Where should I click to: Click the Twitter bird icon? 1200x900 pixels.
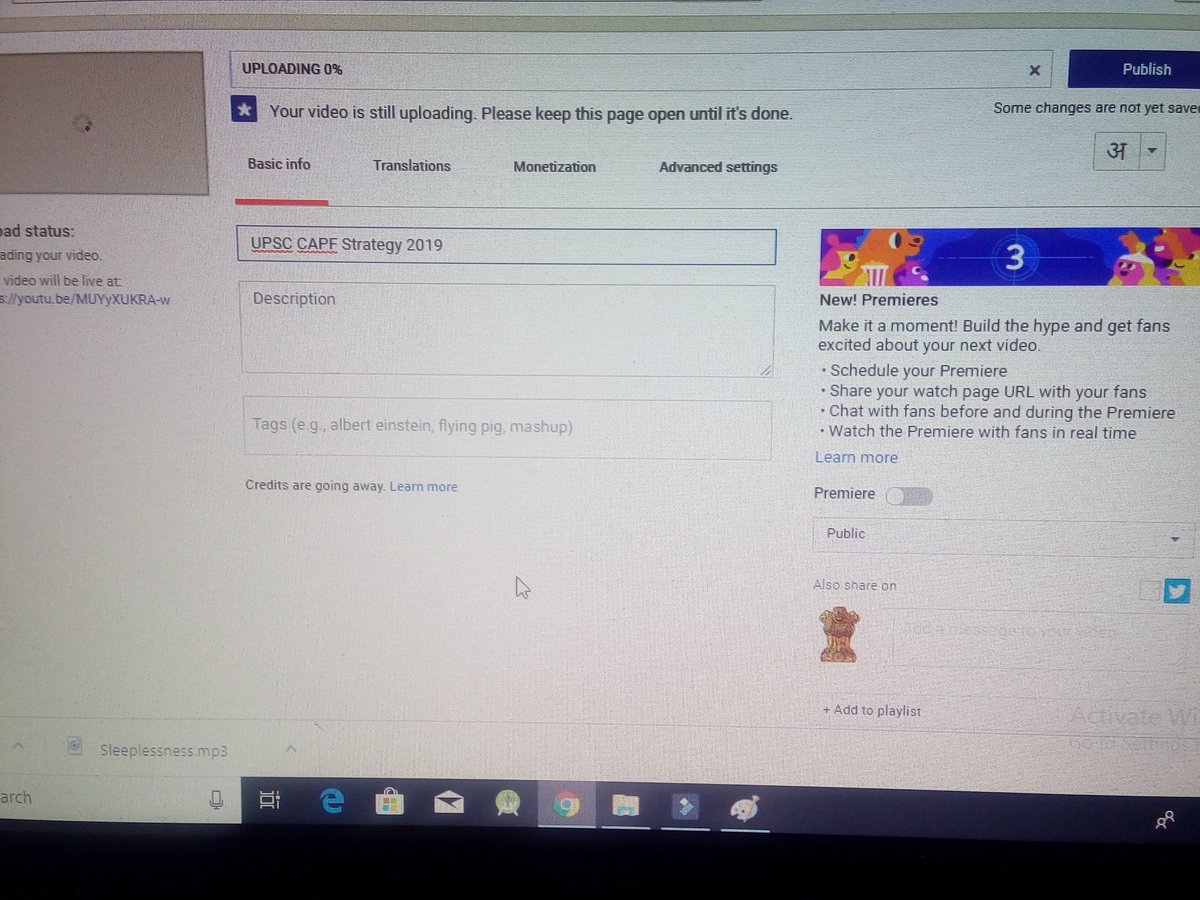(x=1177, y=591)
